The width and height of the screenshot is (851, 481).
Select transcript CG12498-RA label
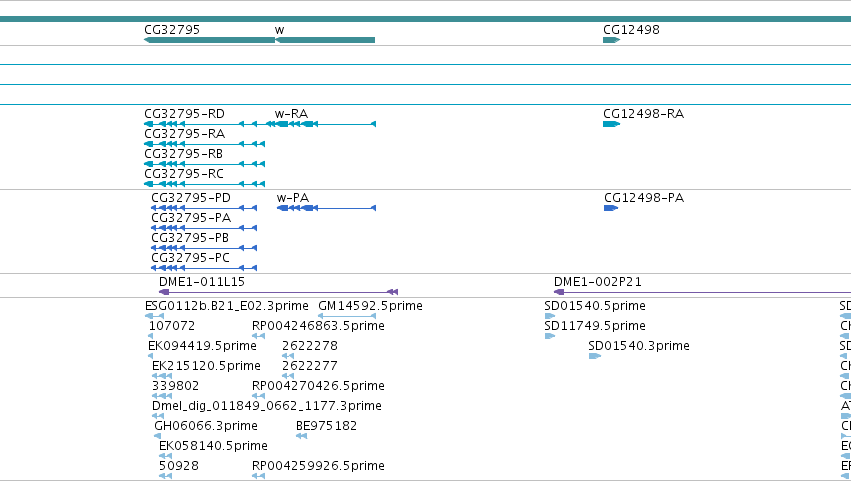coord(644,114)
